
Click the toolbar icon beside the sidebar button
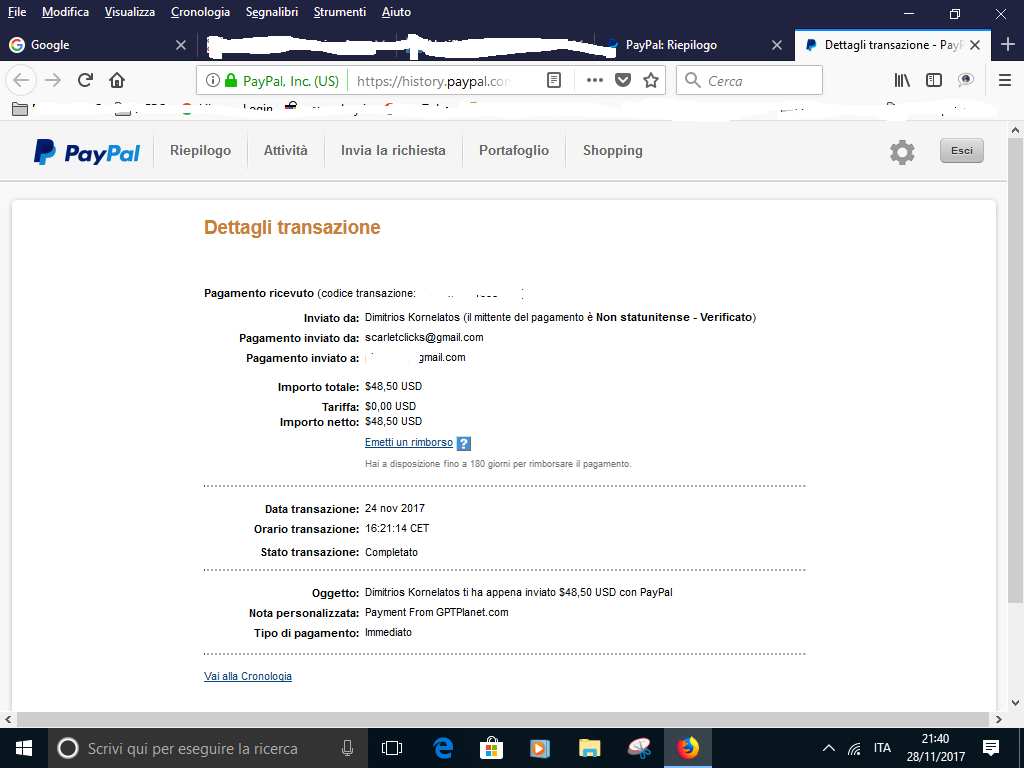point(965,80)
